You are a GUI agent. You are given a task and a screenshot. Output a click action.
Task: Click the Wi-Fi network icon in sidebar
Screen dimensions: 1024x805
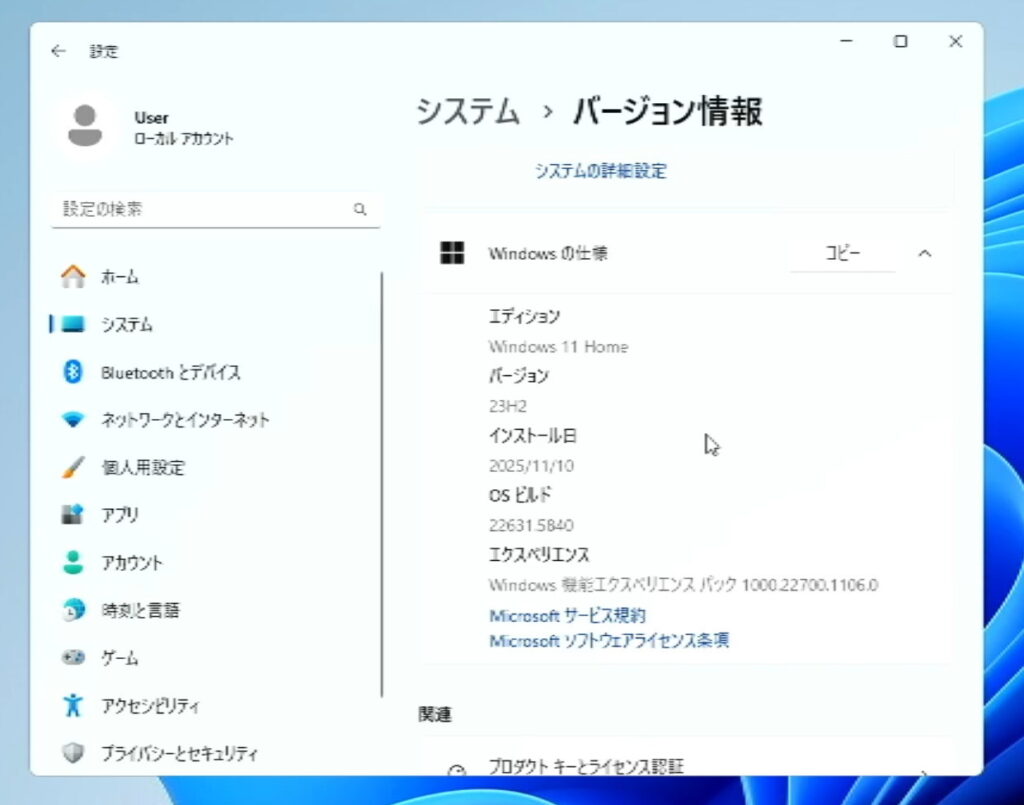point(73,420)
